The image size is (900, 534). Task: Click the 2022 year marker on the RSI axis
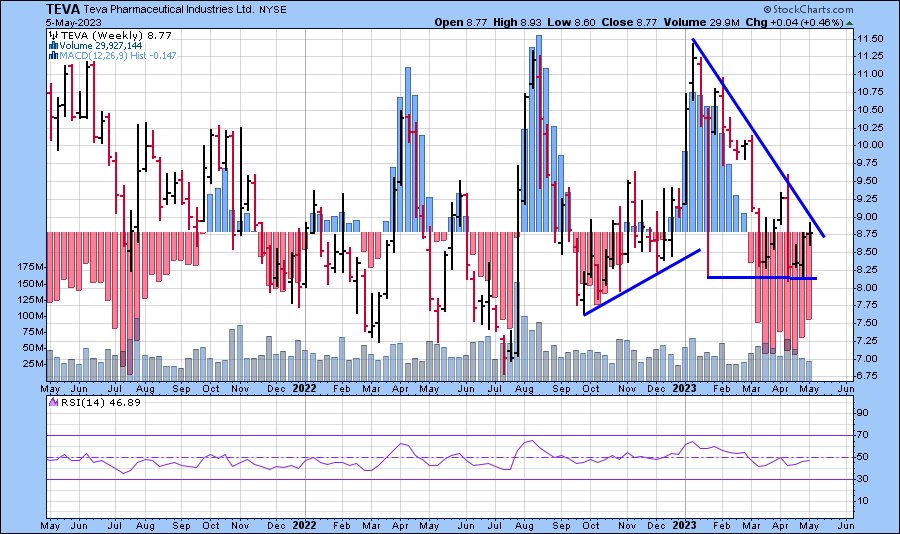(305, 525)
